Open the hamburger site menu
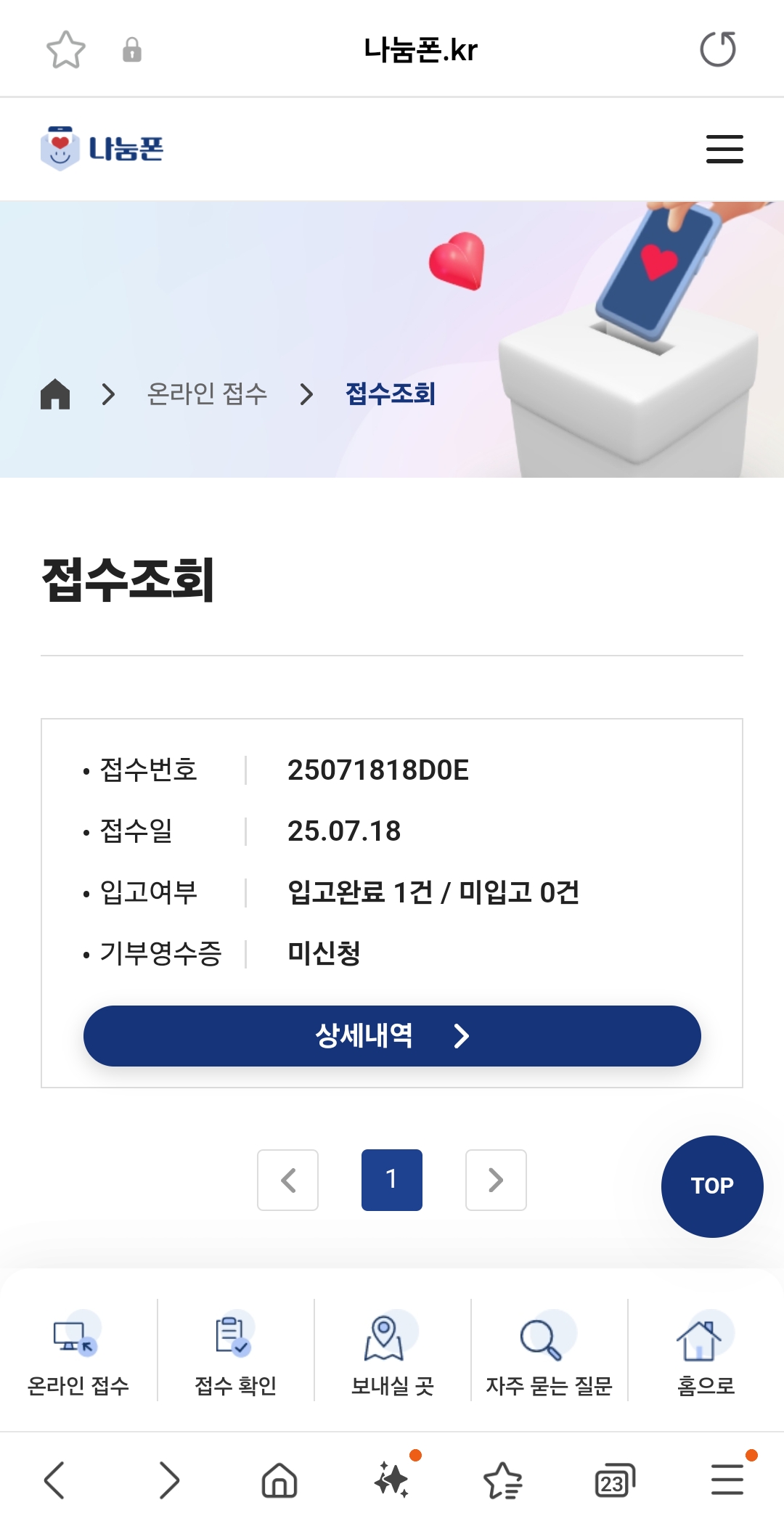The image size is (784, 1529). pyautogui.click(x=724, y=149)
